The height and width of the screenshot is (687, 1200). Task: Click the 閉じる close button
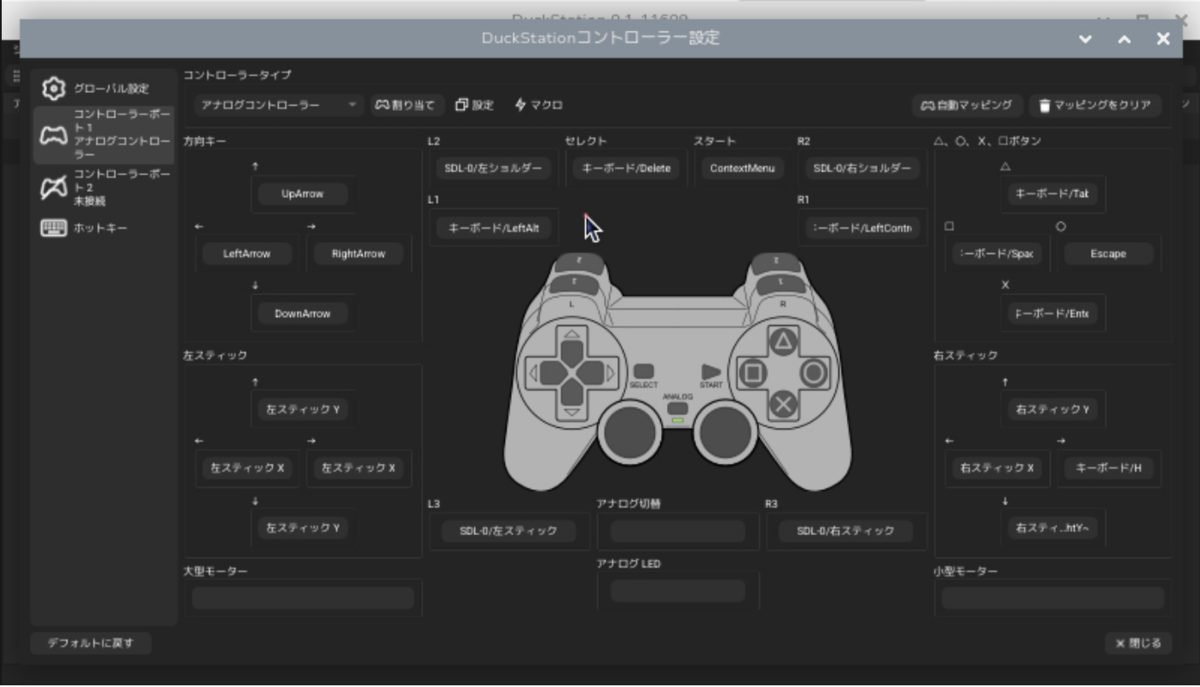(1138, 643)
